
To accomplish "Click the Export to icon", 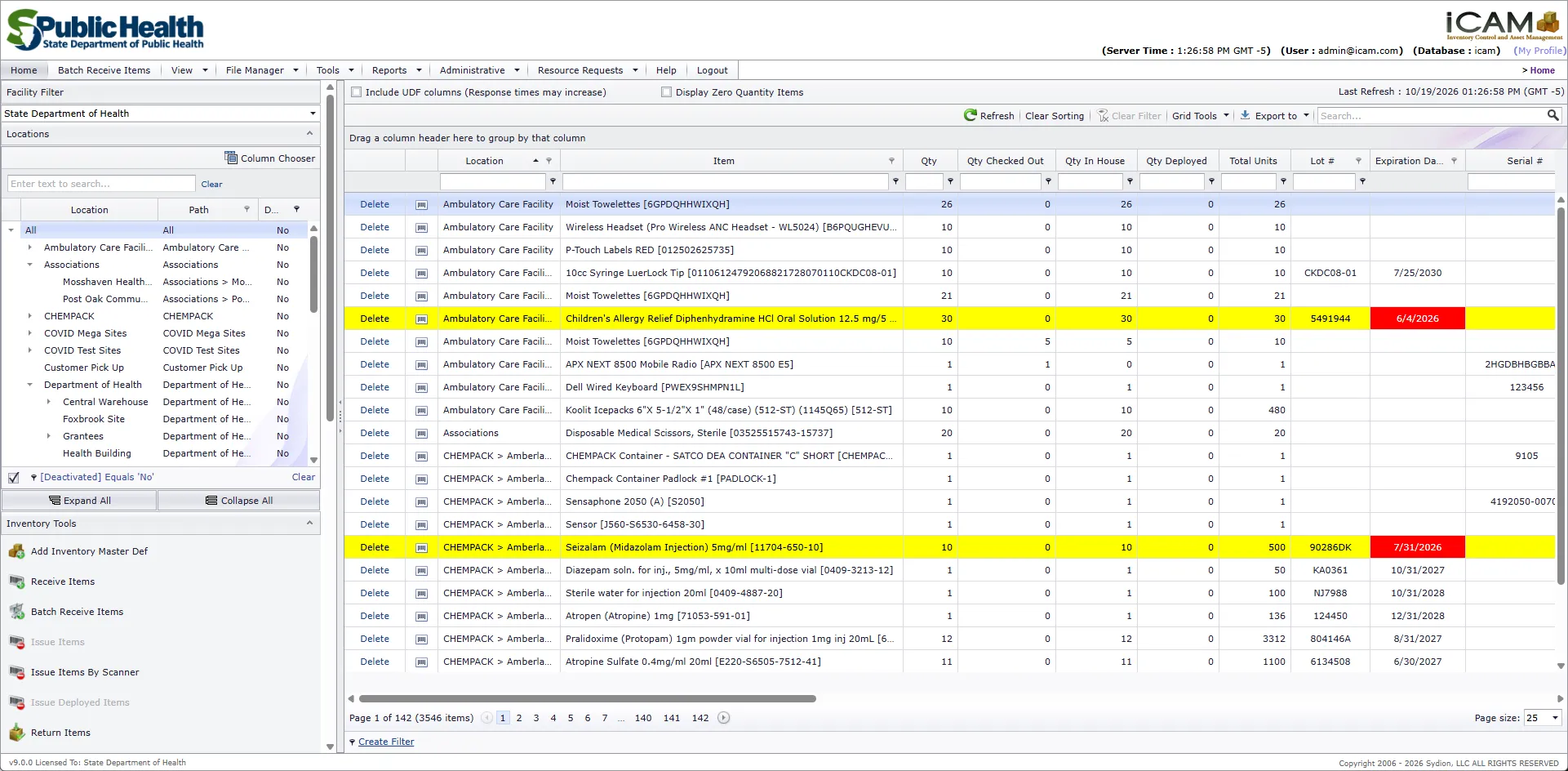I will 1245,115.
